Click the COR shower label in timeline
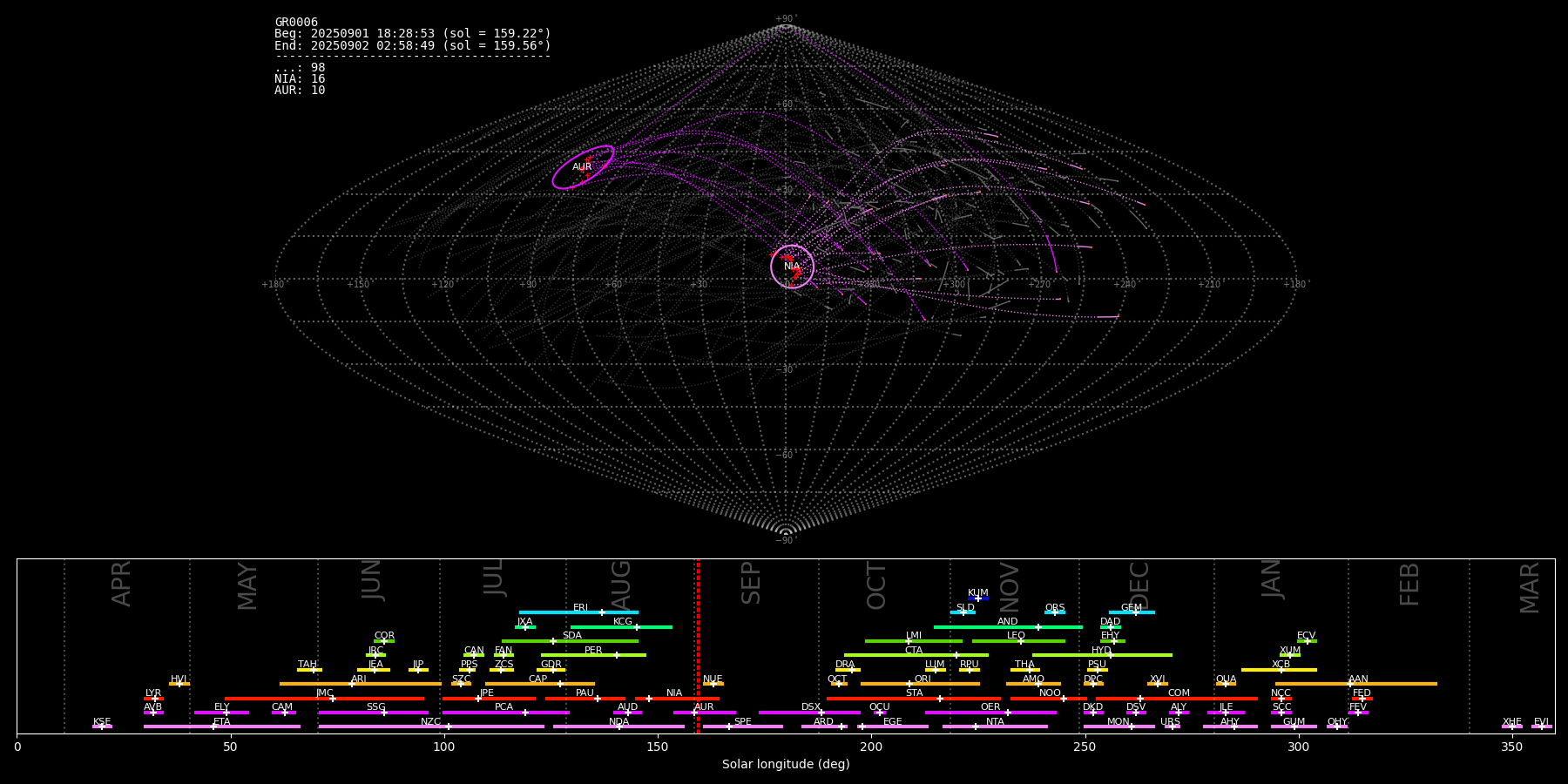Viewport: 1568px width, 784px height. pyautogui.click(x=384, y=636)
